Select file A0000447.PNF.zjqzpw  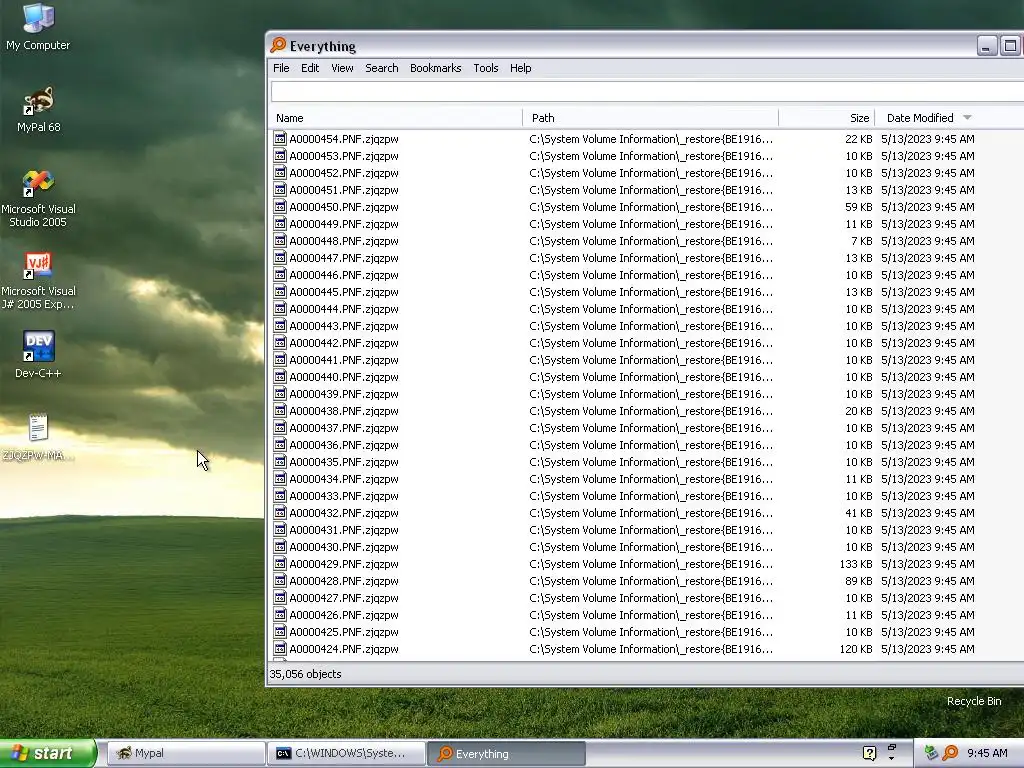[344, 257]
